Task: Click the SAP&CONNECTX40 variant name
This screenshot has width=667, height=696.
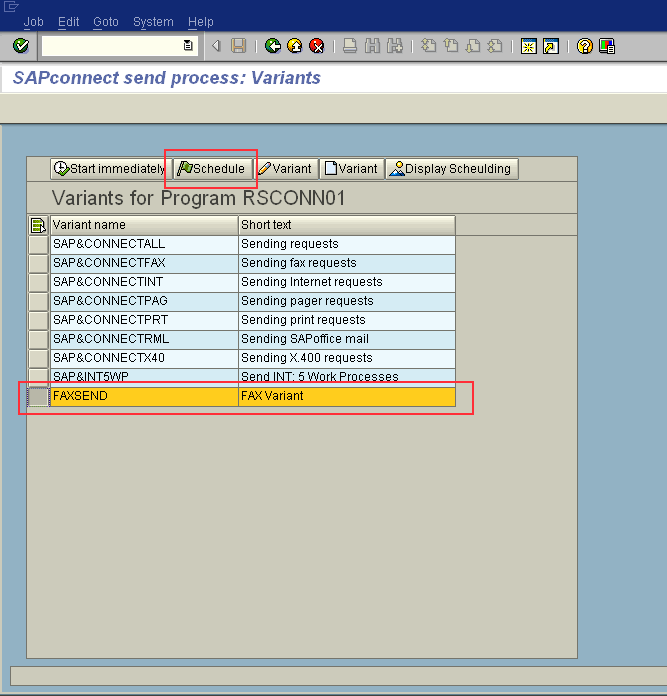Action: [x=144, y=358]
